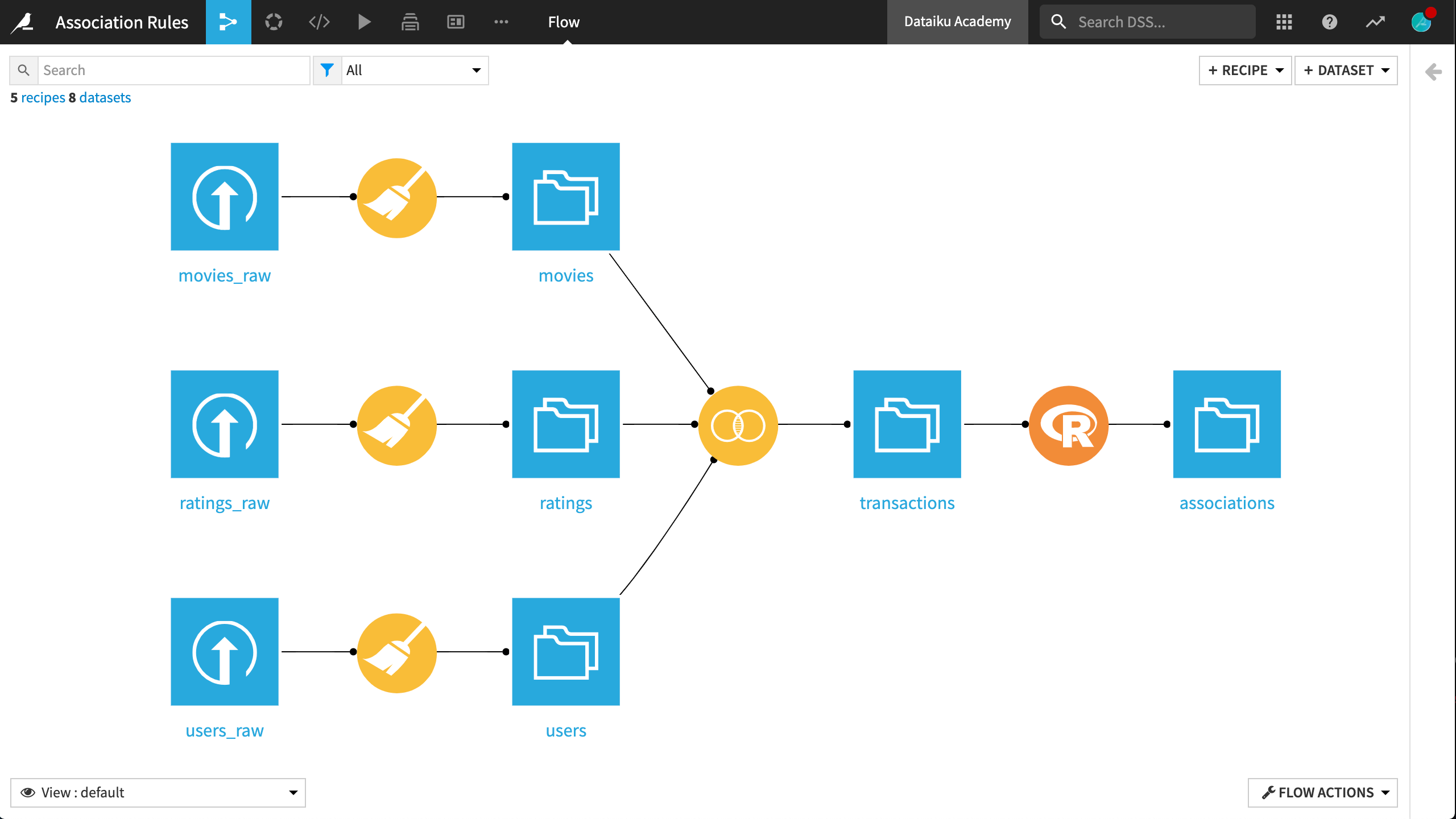Open the Lab analyses circle icon
1456x819 pixels.
coord(274,22)
